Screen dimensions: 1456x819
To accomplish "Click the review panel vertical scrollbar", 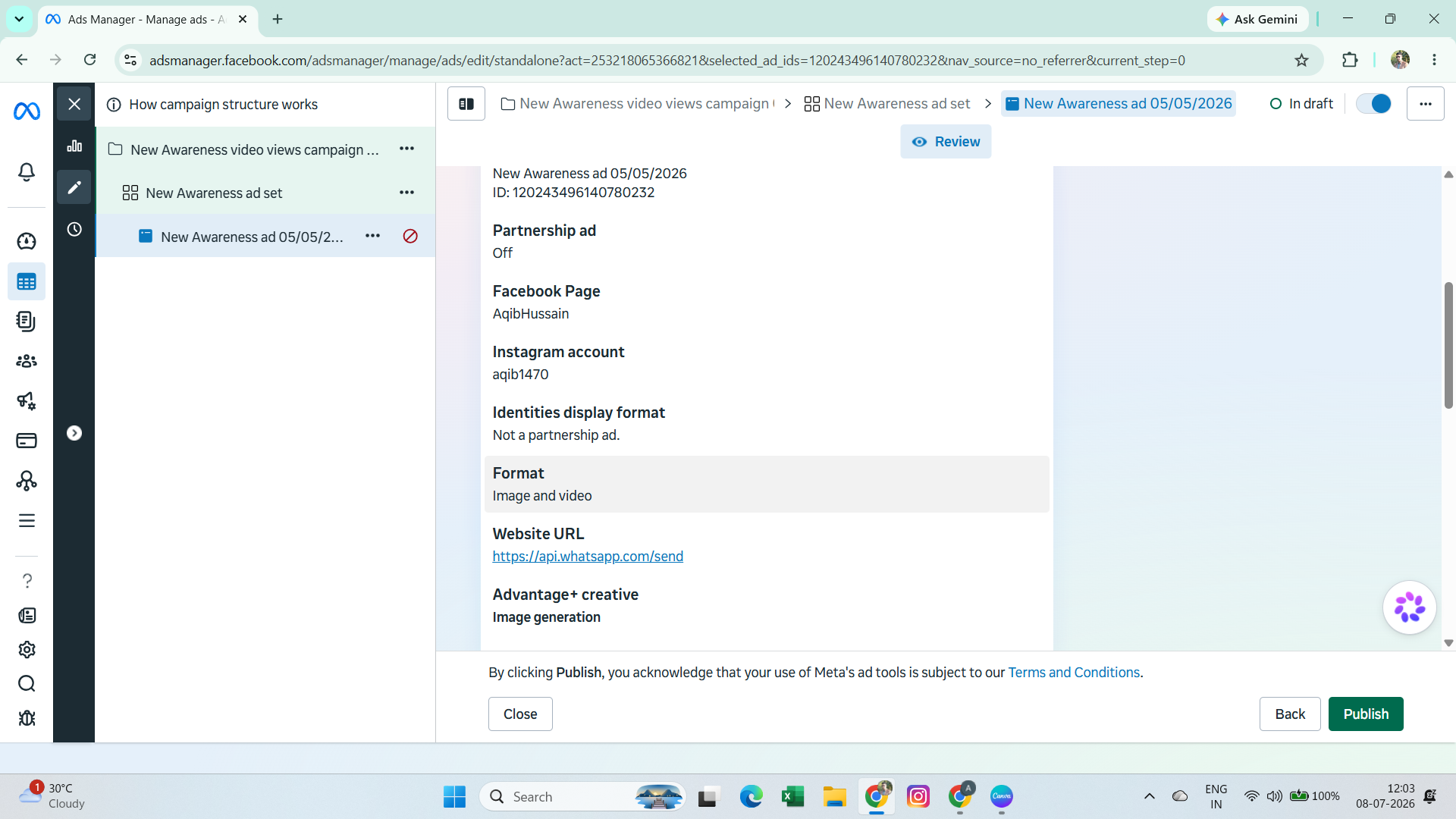I will [1448, 345].
